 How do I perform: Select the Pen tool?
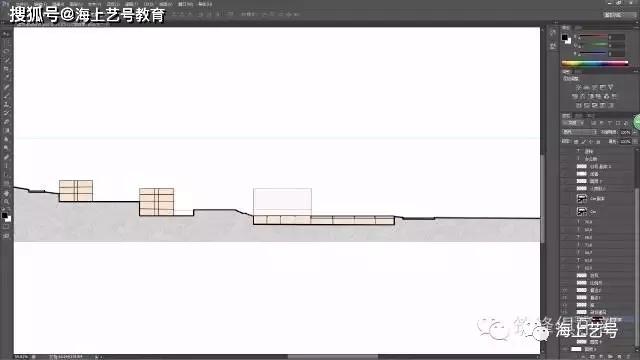coord(6,158)
